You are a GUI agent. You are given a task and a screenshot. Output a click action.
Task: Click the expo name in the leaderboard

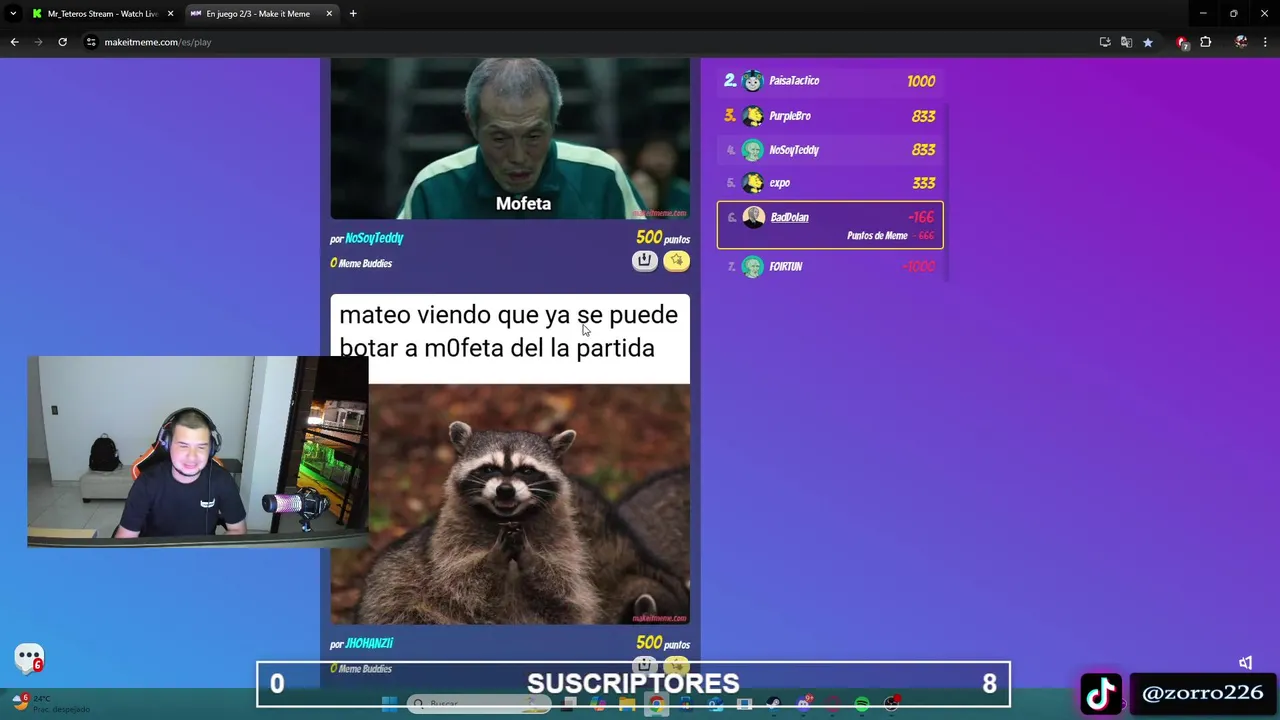[x=780, y=183]
